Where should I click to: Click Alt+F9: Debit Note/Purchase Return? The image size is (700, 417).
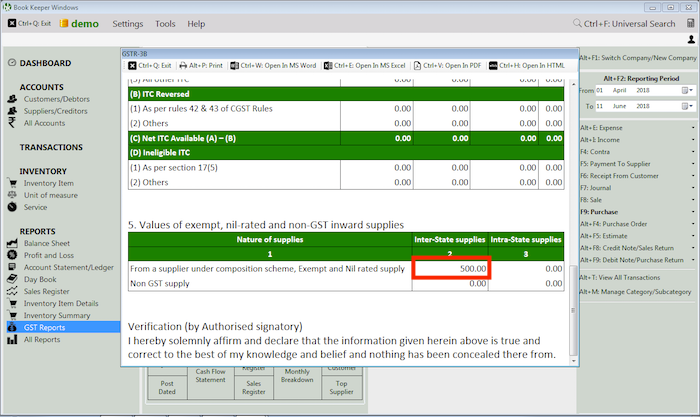(x=632, y=260)
